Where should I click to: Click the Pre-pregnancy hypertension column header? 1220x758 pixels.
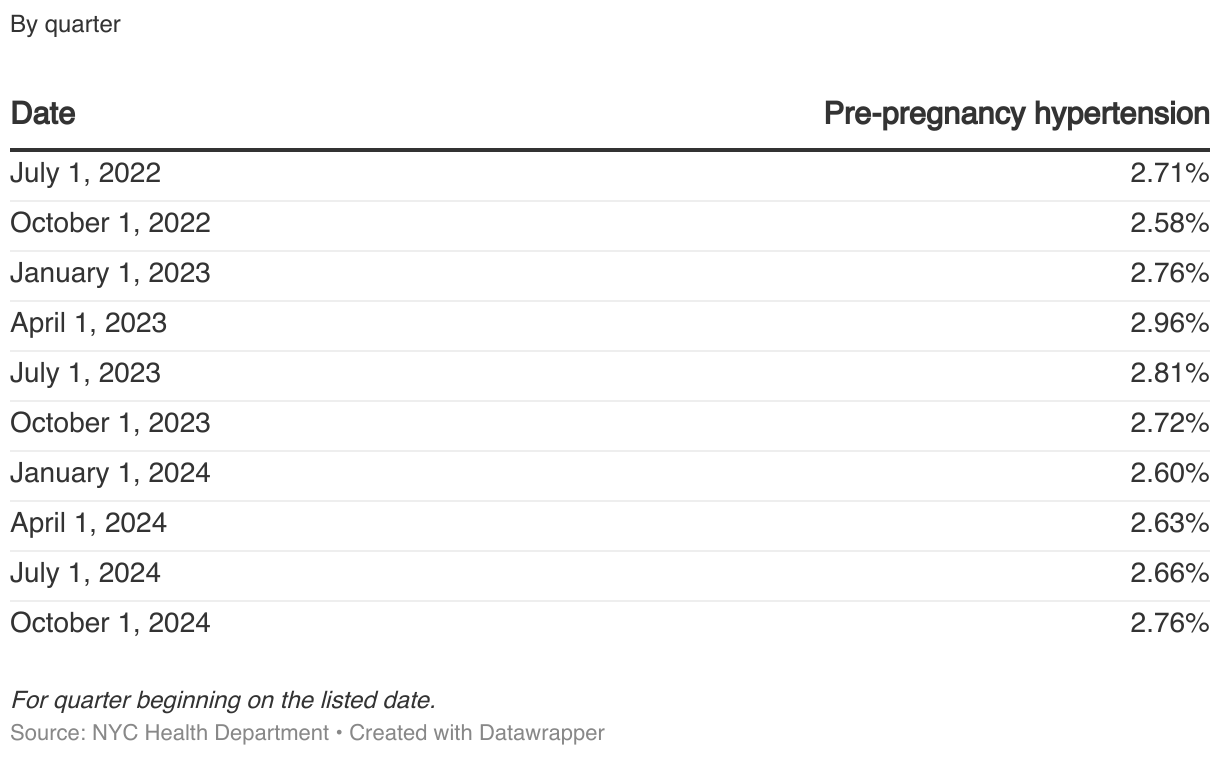(x=1016, y=114)
